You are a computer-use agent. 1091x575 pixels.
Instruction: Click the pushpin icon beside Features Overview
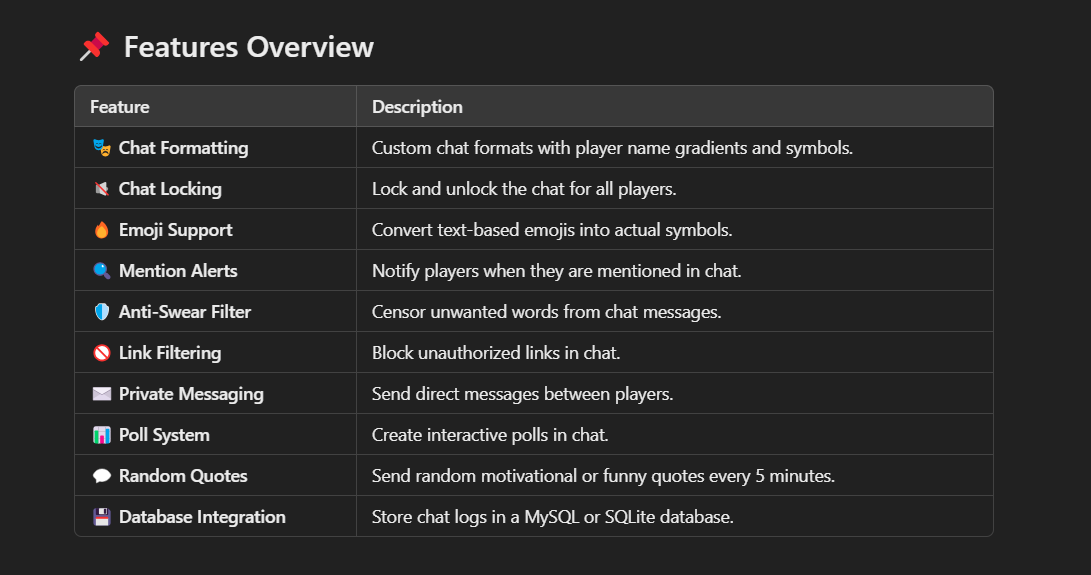pos(94,47)
